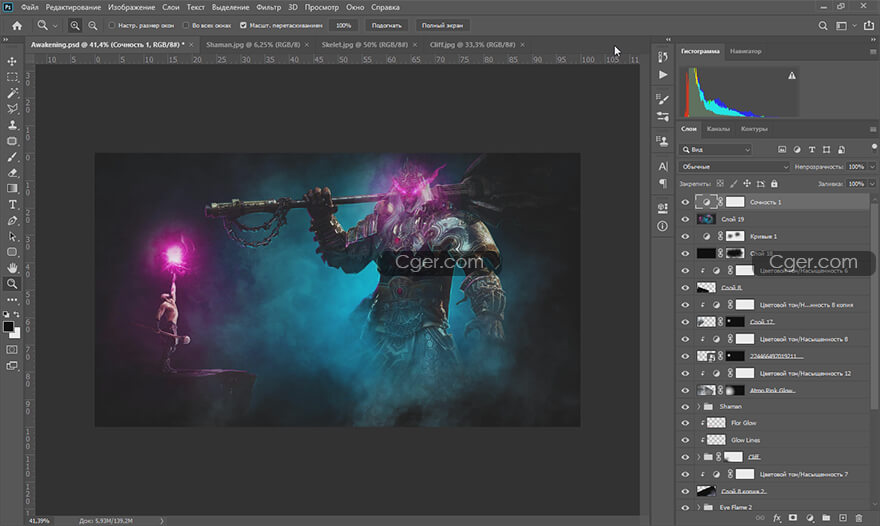
Task: Open the Actions panel play icon
Action: pyautogui.click(x=663, y=75)
